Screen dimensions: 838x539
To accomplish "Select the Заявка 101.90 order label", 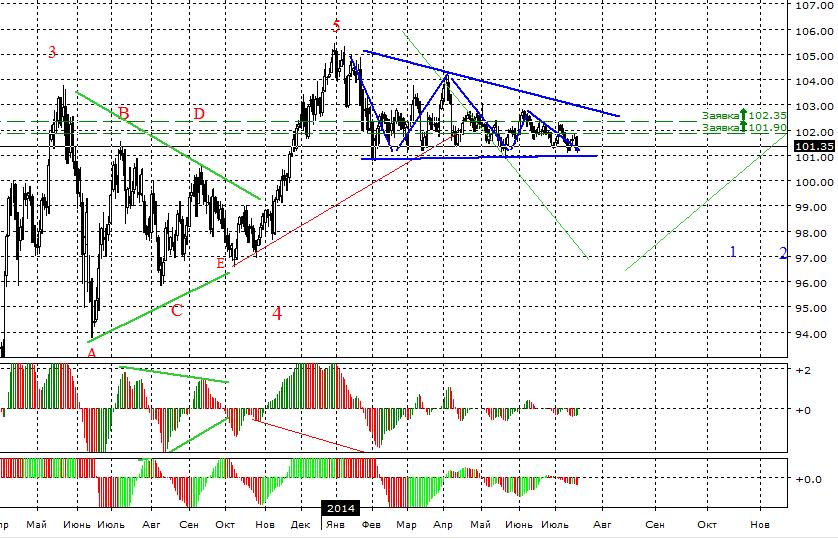I will tap(744, 127).
